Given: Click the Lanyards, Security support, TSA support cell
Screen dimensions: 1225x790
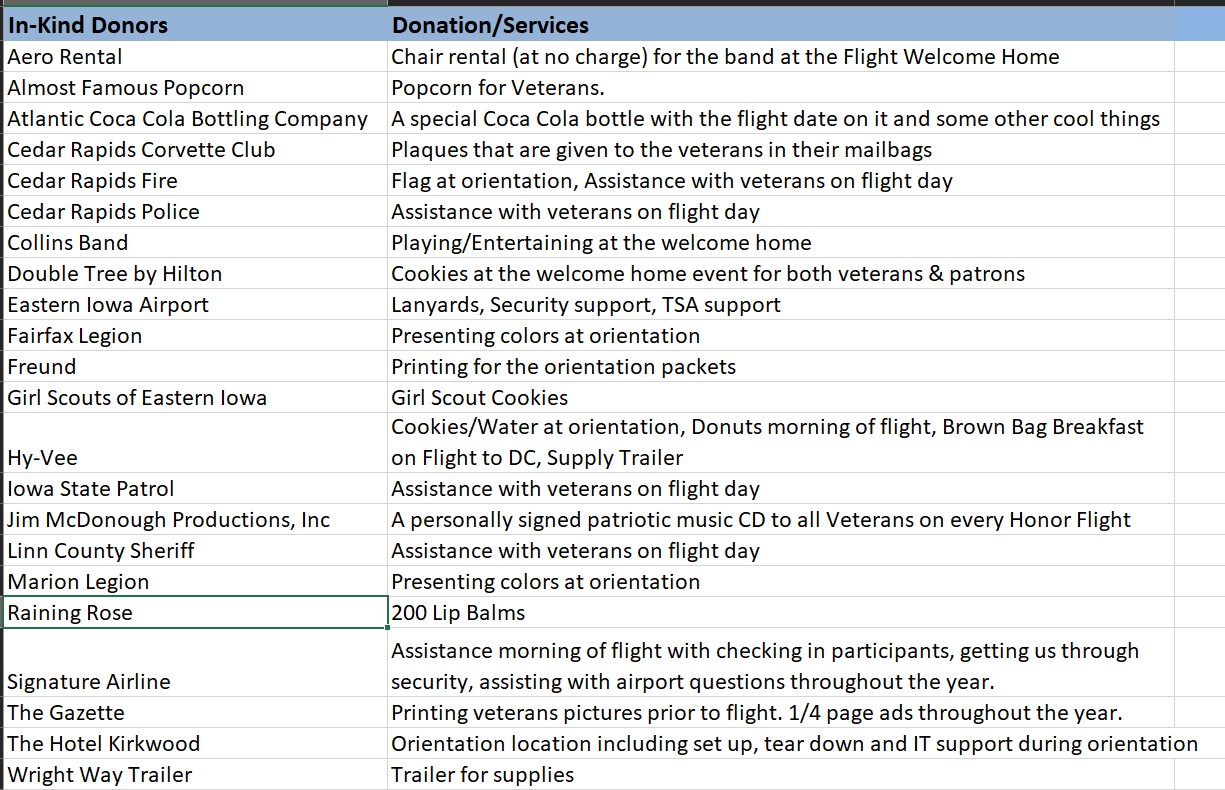Looking at the screenshot, I should click(780, 305).
